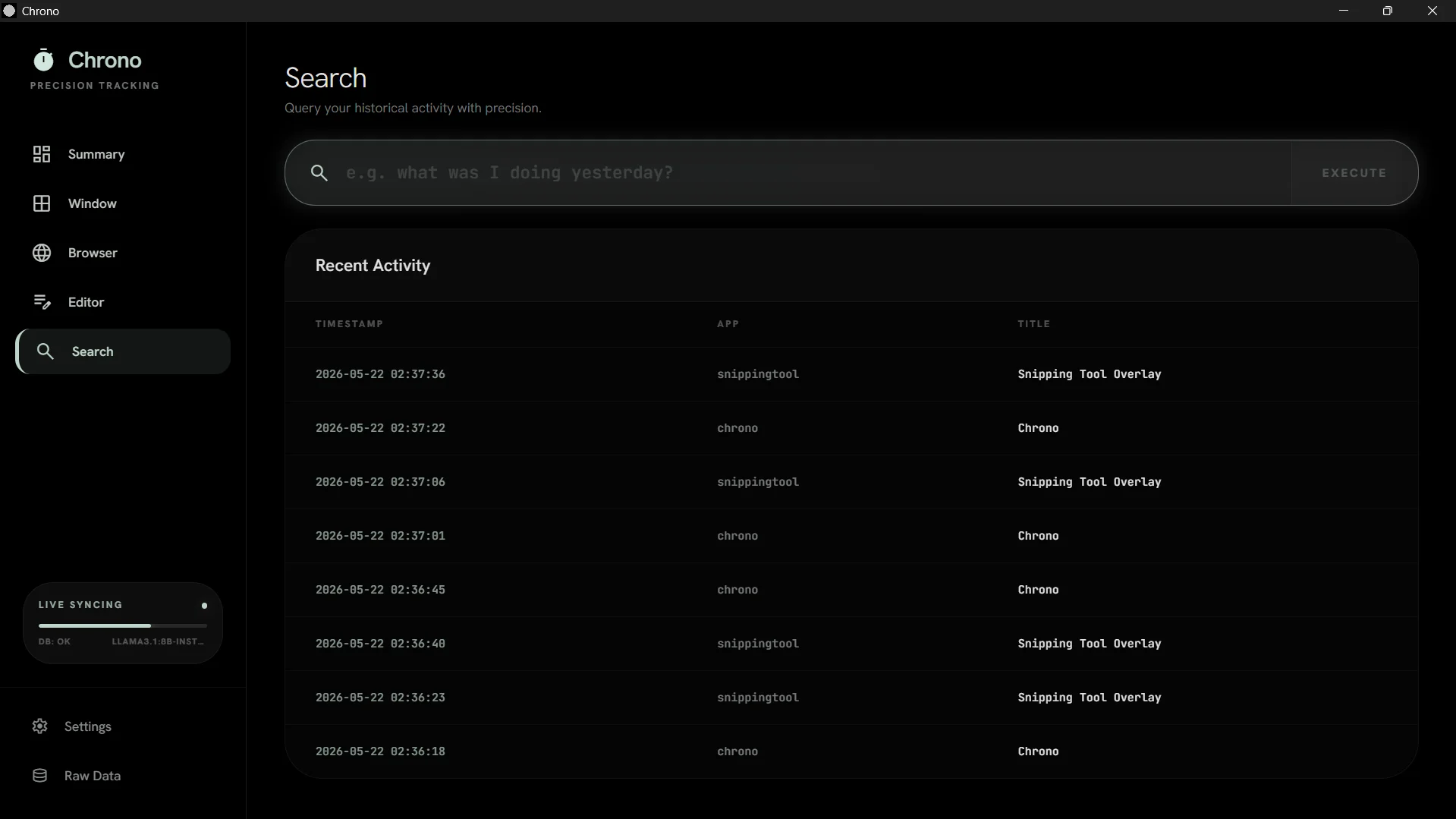Viewport: 1456px width, 819px height.
Task: Open the Summary page
Action: click(x=123, y=154)
